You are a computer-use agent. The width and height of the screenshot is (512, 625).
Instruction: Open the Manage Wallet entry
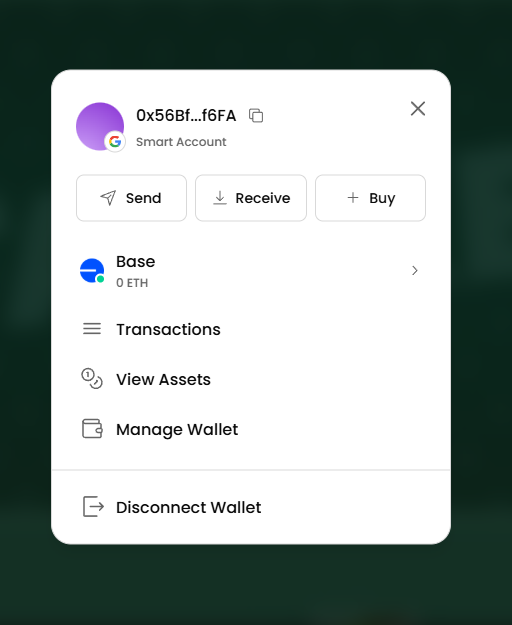click(x=251, y=429)
